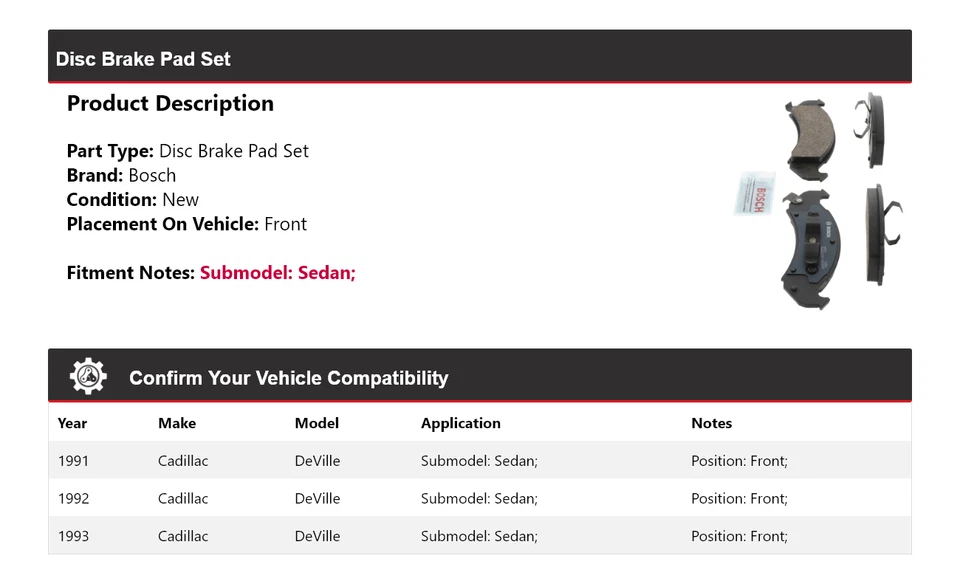
Task: Select the 1991 Cadillac DeVille row year
Action: pyautogui.click(x=73, y=461)
